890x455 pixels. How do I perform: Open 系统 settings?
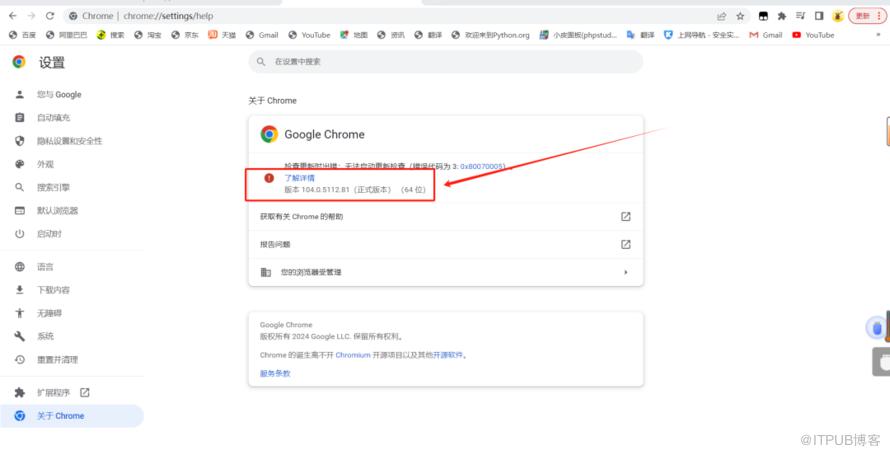pos(45,337)
